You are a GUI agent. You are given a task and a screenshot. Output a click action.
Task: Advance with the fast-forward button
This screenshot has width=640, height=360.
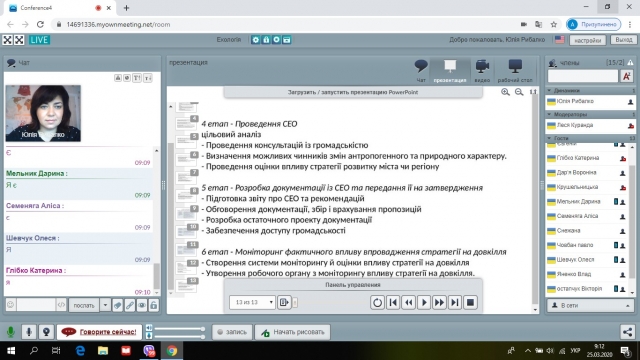coord(439,302)
